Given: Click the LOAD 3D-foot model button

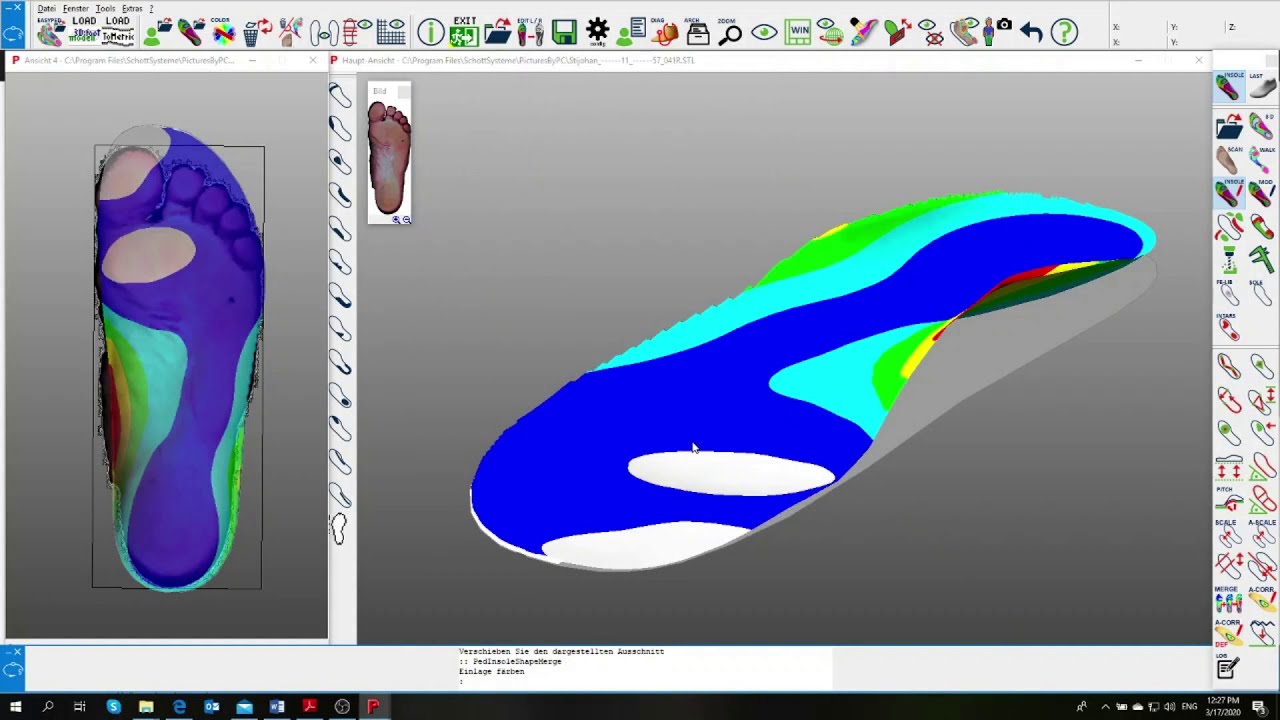Looking at the screenshot, I should 84,31.
